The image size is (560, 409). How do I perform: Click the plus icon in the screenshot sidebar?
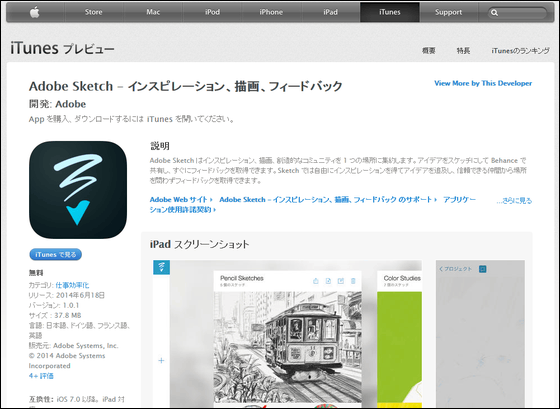[x=161, y=360]
